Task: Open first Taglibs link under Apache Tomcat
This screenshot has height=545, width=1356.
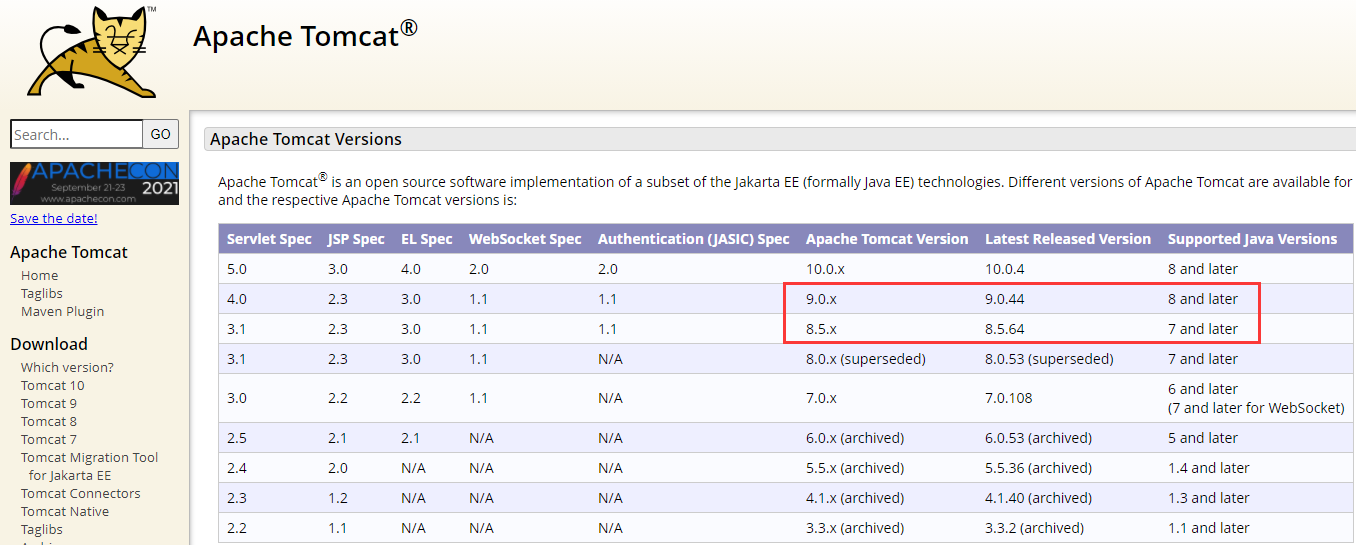Action: 42,293
